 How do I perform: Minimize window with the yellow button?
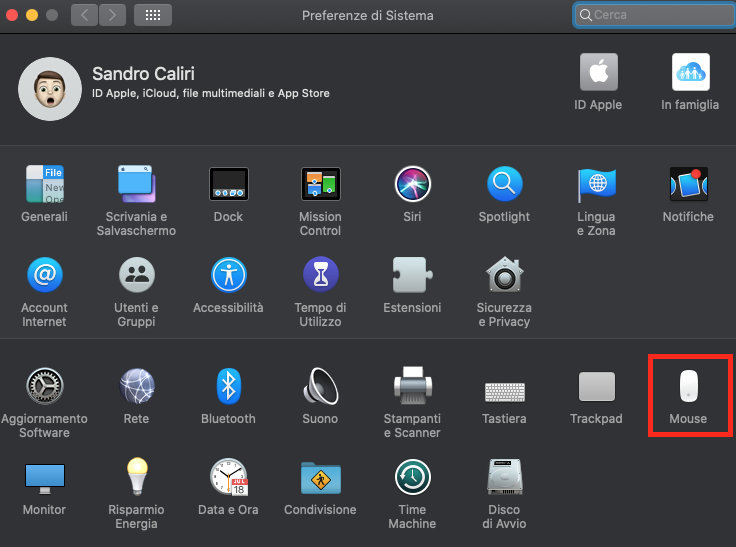click(32, 15)
